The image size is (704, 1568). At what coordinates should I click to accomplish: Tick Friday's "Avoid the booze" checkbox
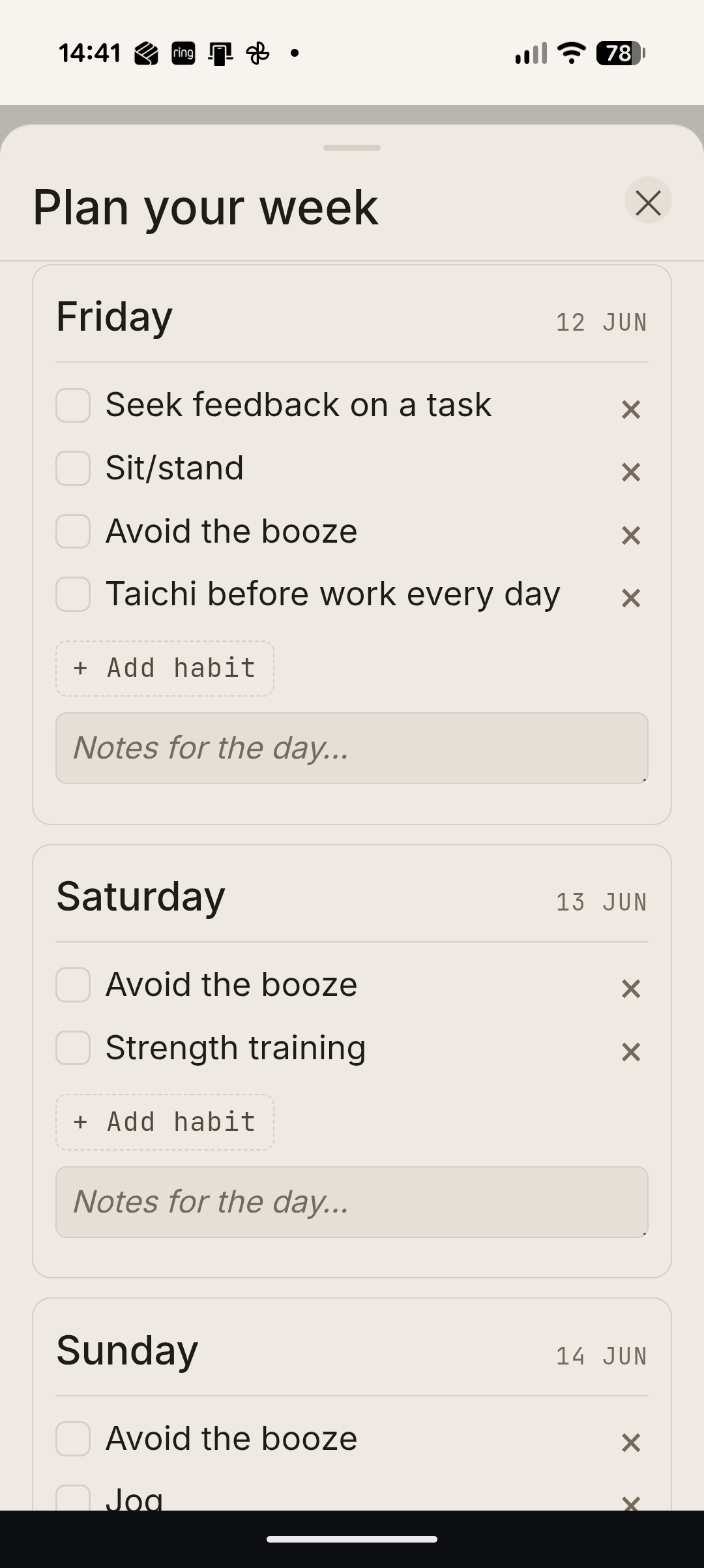[x=73, y=532]
